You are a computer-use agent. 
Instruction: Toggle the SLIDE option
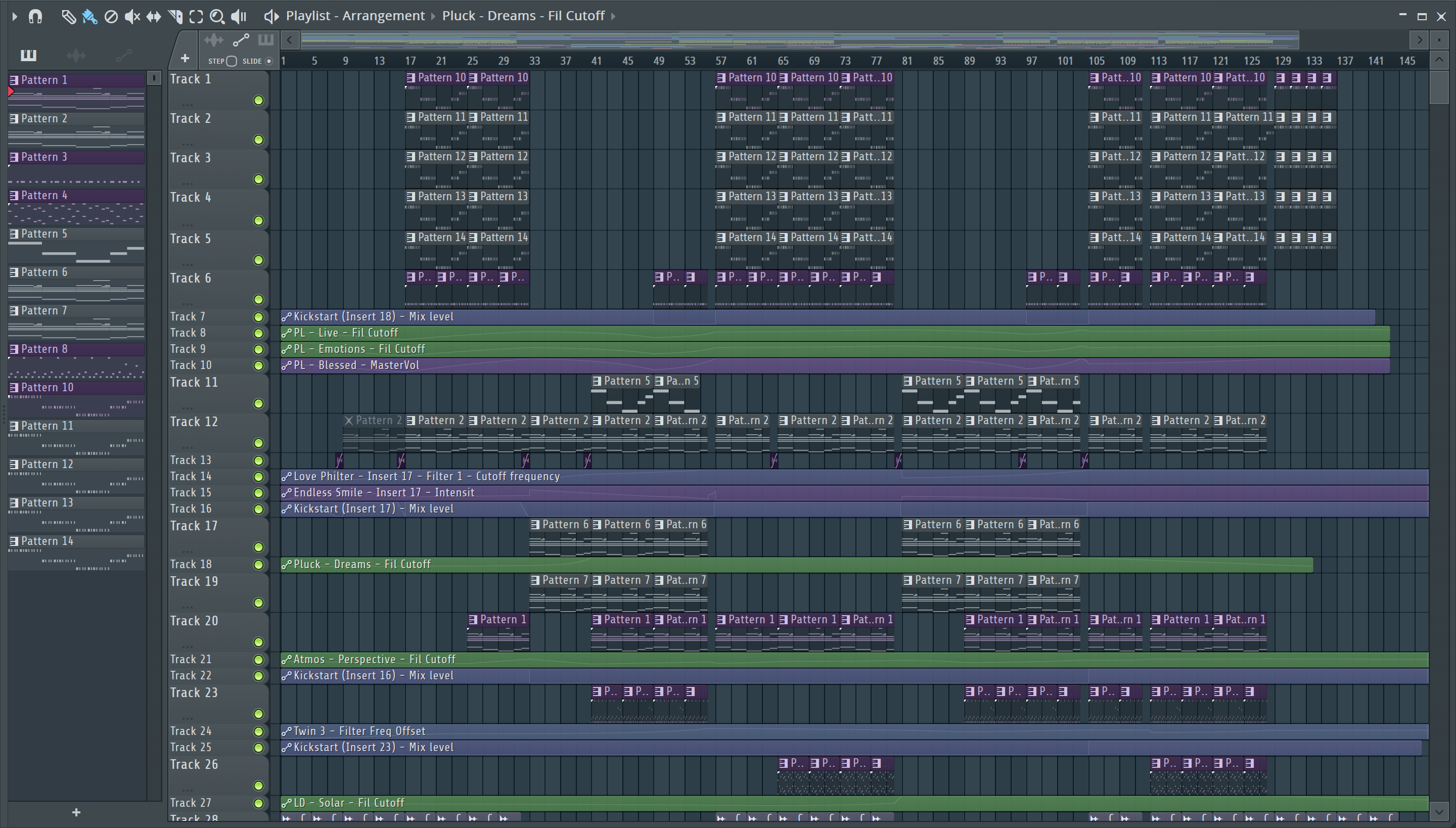pyautogui.click(x=269, y=61)
